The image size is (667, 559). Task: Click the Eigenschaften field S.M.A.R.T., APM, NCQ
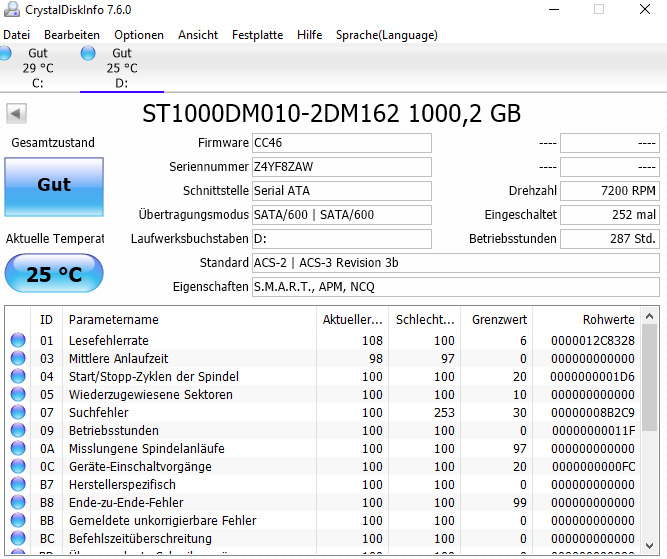coord(456,287)
